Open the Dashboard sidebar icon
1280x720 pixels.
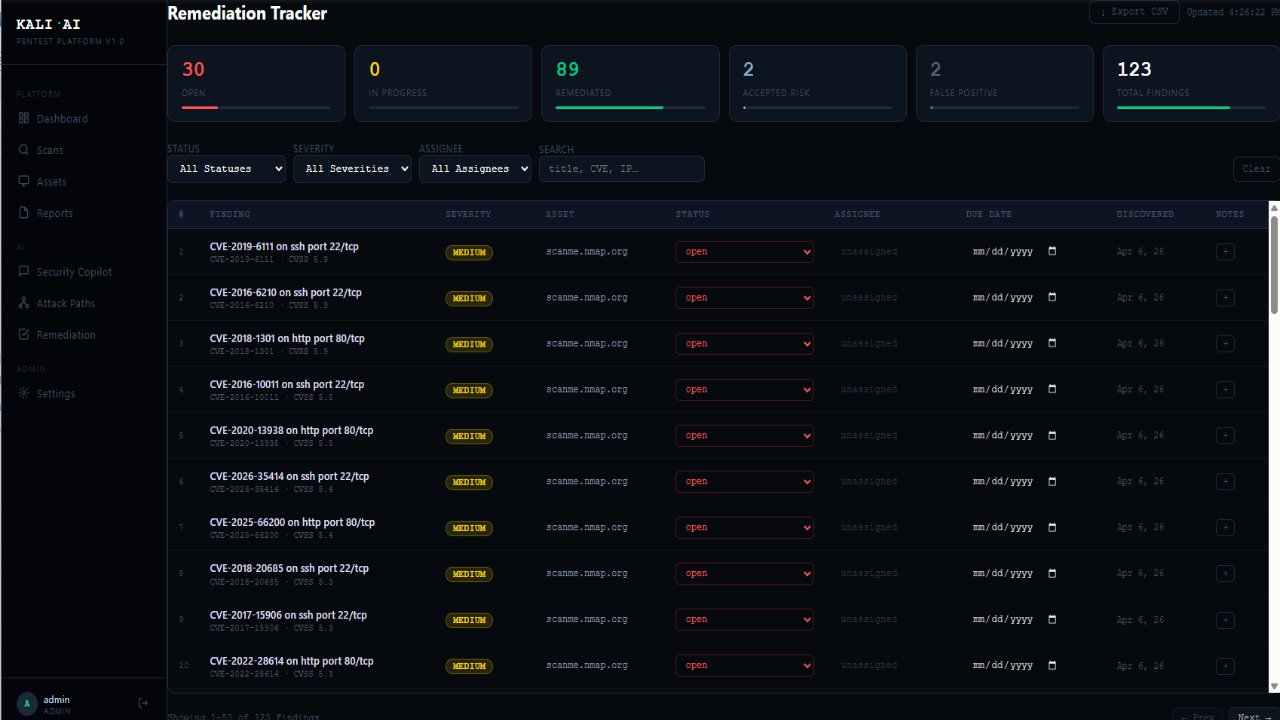(24, 118)
